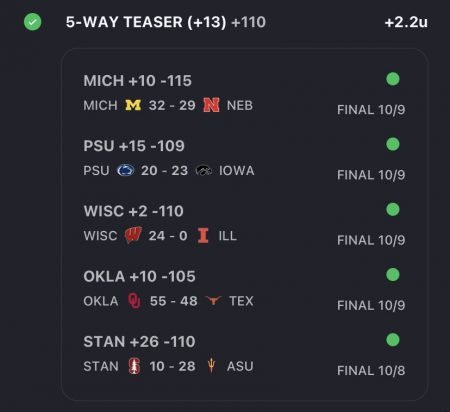Click the green status dot for PSU leg
This screenshot has height=412, width=450.
point(393,144)
